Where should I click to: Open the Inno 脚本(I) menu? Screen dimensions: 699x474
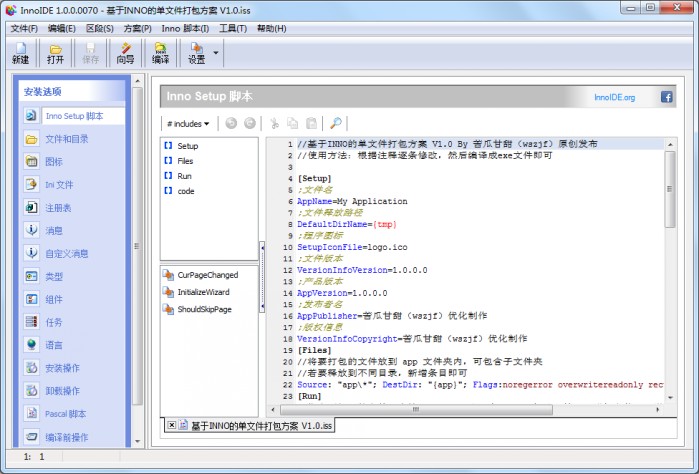185,29
